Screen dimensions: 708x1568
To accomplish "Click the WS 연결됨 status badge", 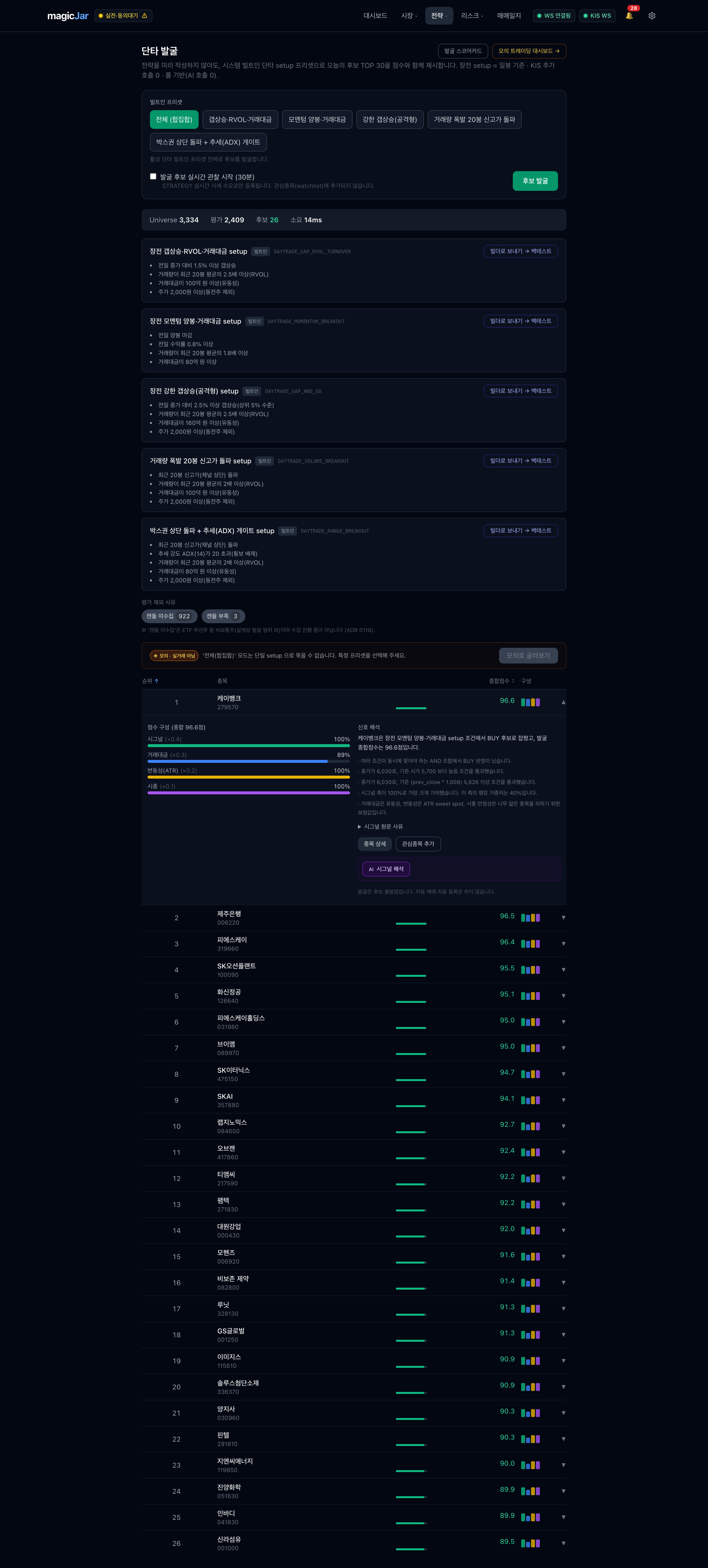I will click(554, 16).
